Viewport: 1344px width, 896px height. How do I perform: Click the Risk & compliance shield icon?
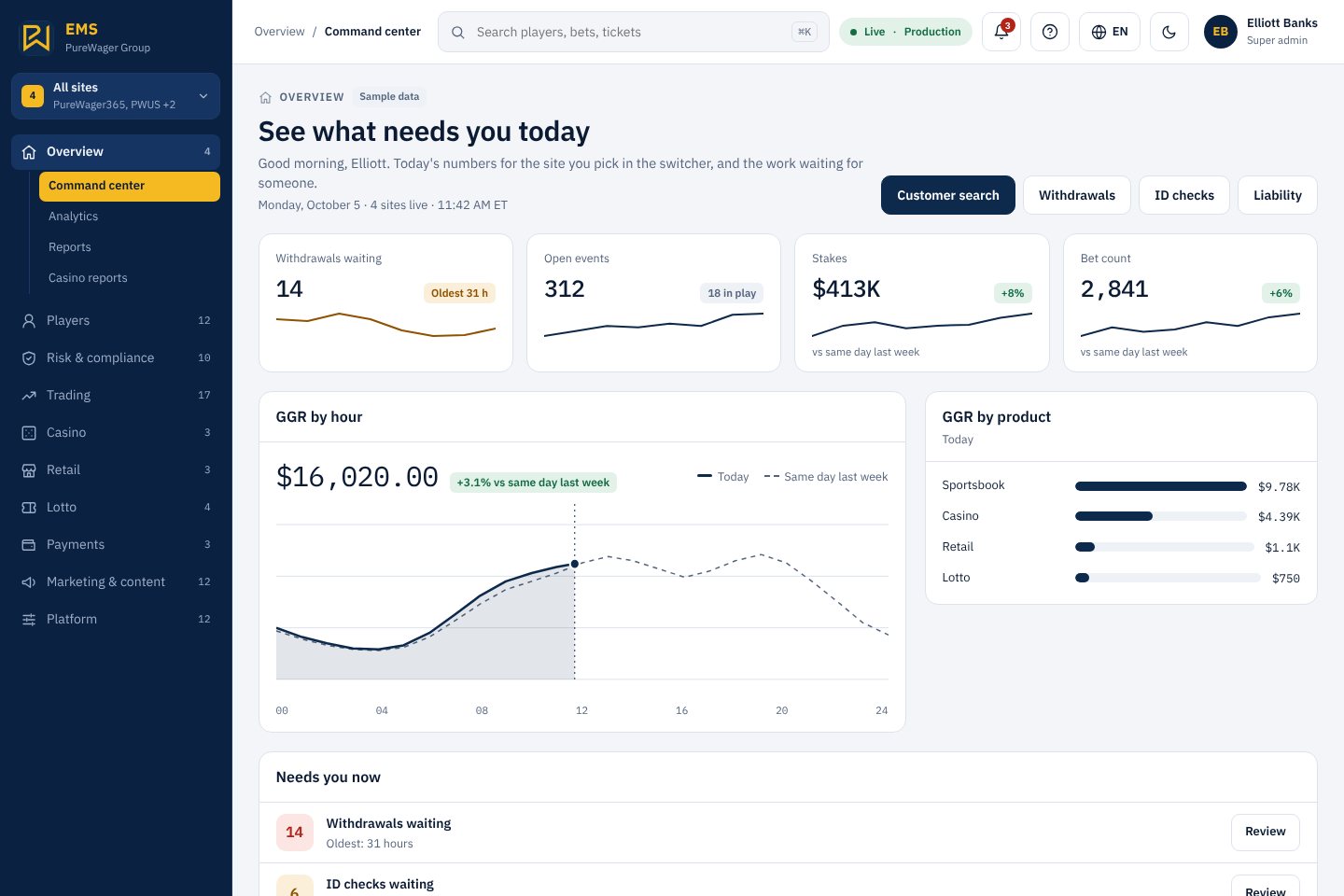(x=29, y=357)
